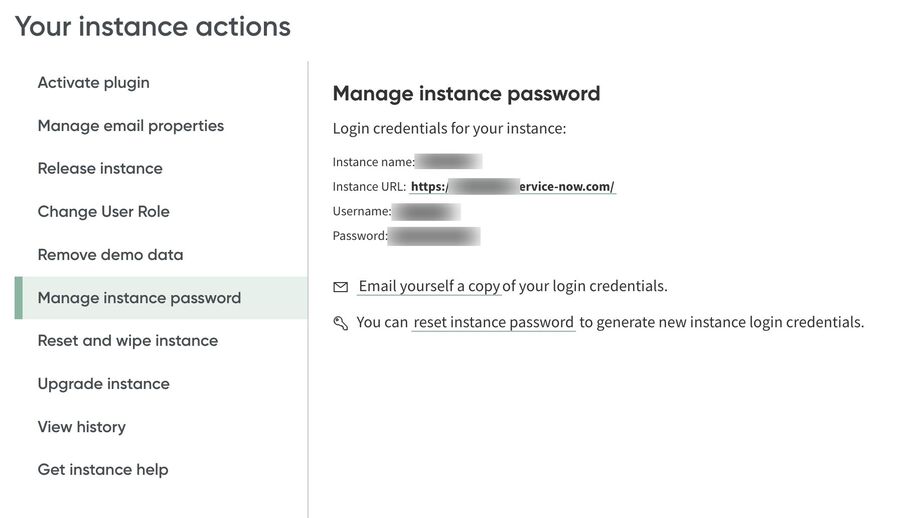Open Change User Role action

pos(104,212)
